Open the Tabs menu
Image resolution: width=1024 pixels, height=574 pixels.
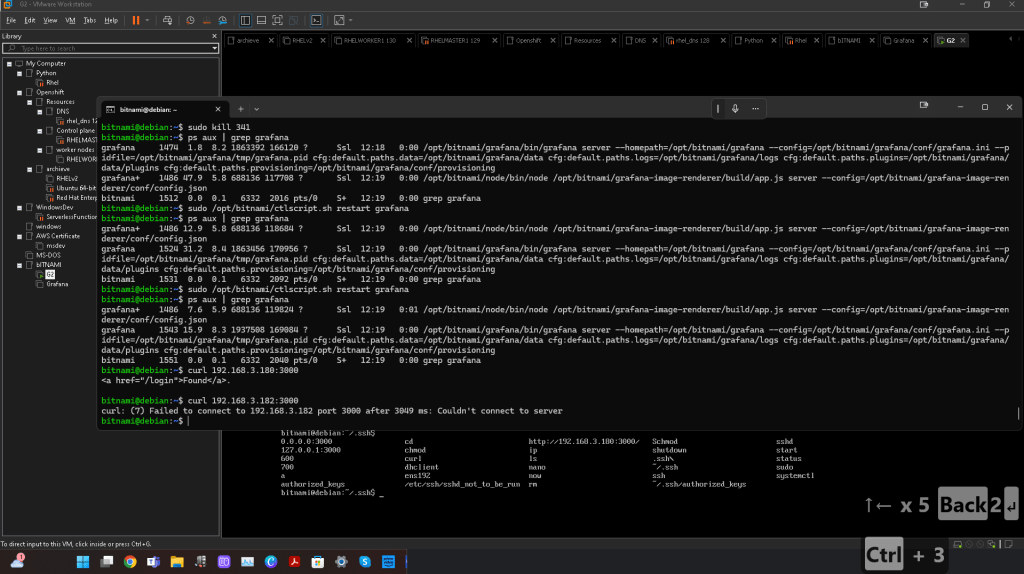(x=89, y=20)
